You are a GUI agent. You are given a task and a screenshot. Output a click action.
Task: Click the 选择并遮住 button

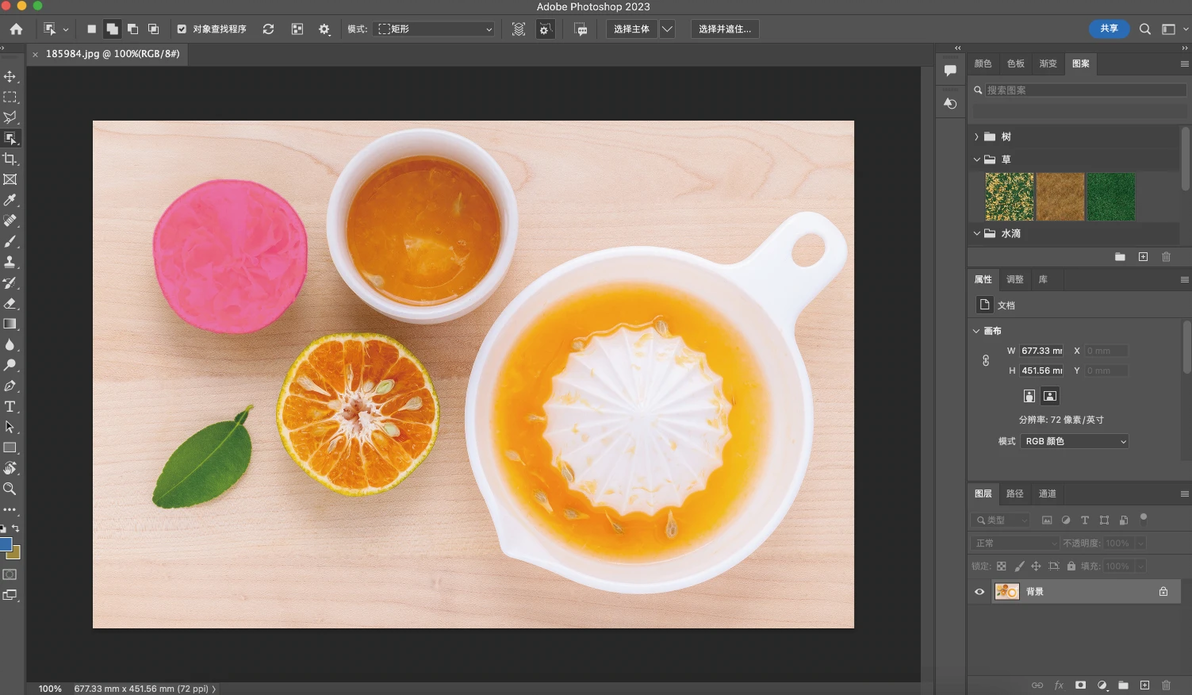tap(725, 29)
